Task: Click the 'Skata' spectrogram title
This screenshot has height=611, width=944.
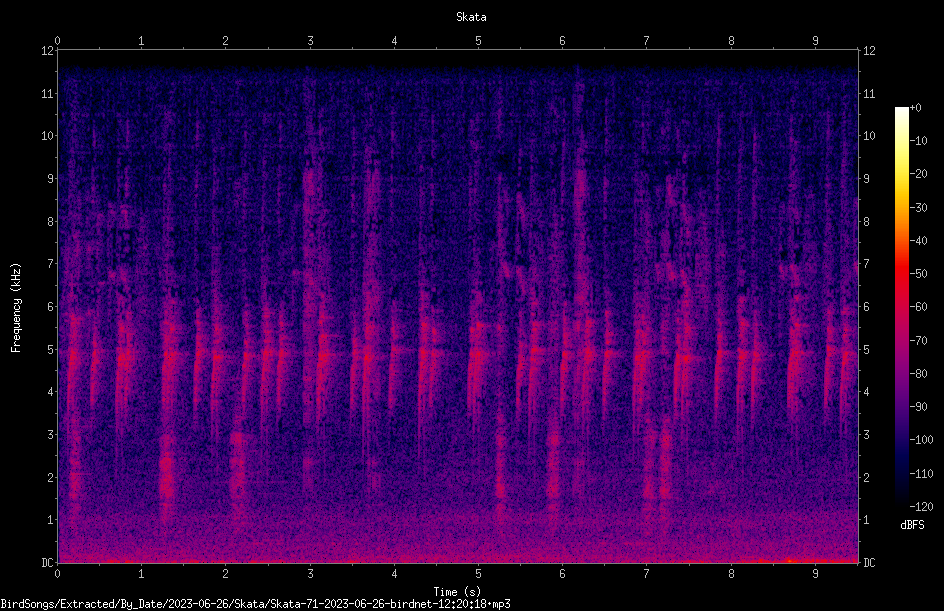Action: point(471,17)
